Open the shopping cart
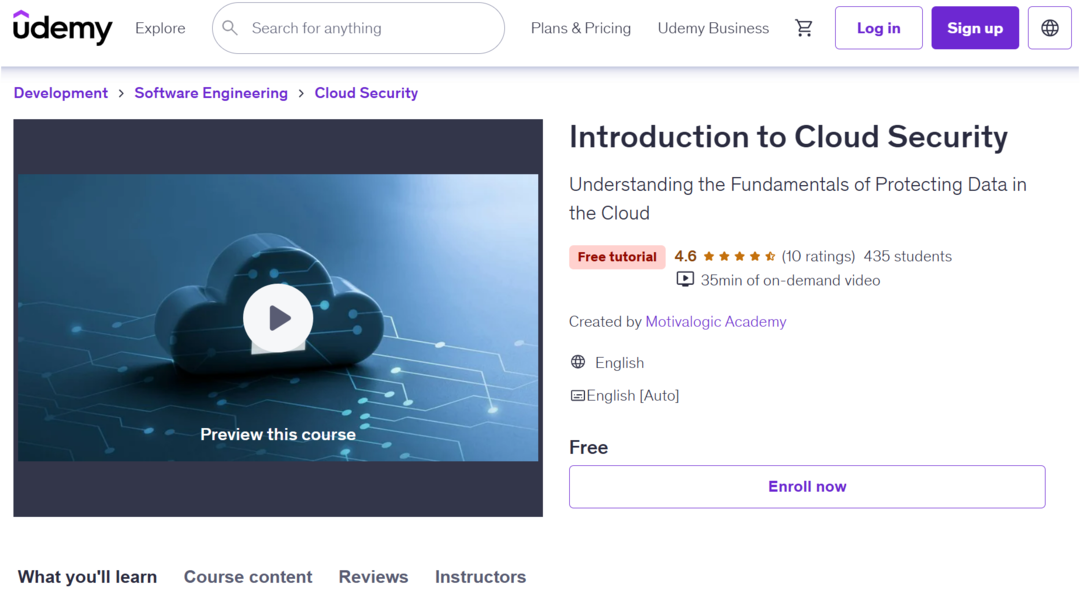 pyautogui.click(x=804, y=28)
